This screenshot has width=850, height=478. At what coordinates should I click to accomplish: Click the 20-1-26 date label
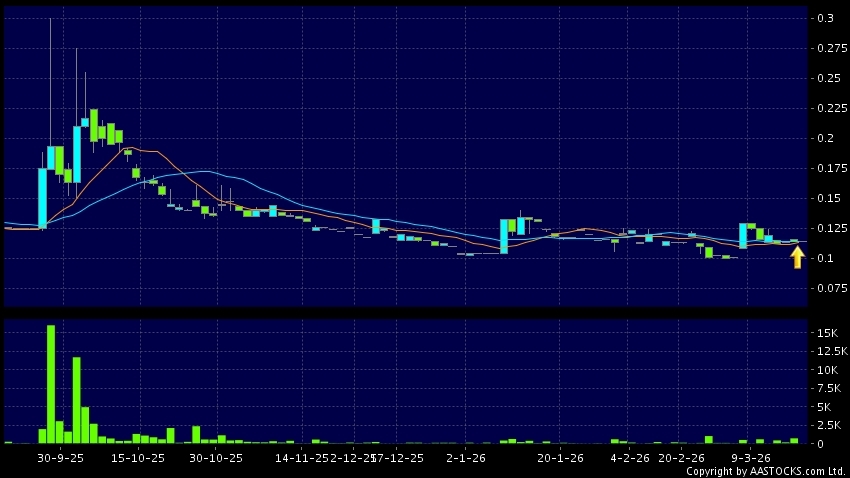coord(560,457)
